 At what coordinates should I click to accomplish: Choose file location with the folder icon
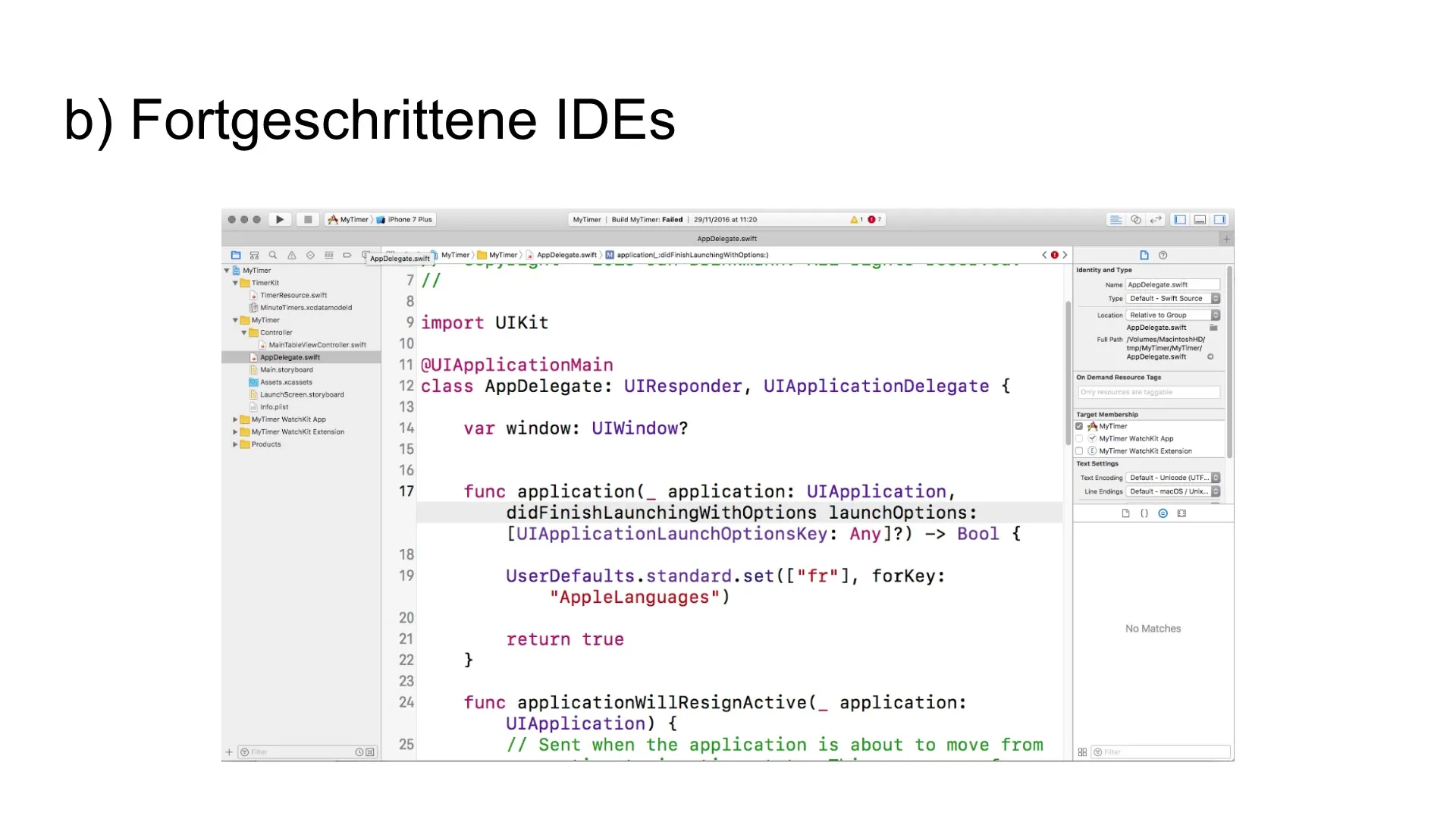click(1213, 328)
